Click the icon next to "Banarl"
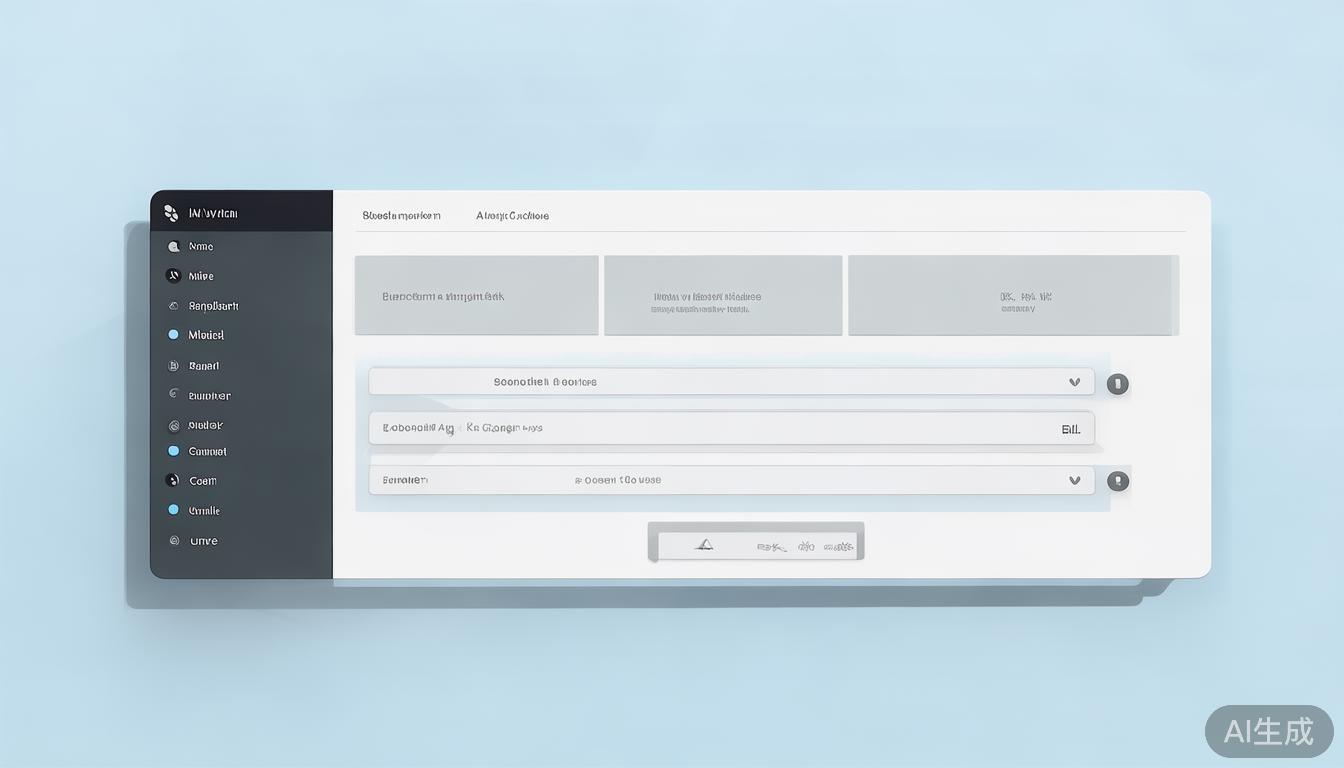This screenshot has height=768, width=1344. [x=173, y=366]
